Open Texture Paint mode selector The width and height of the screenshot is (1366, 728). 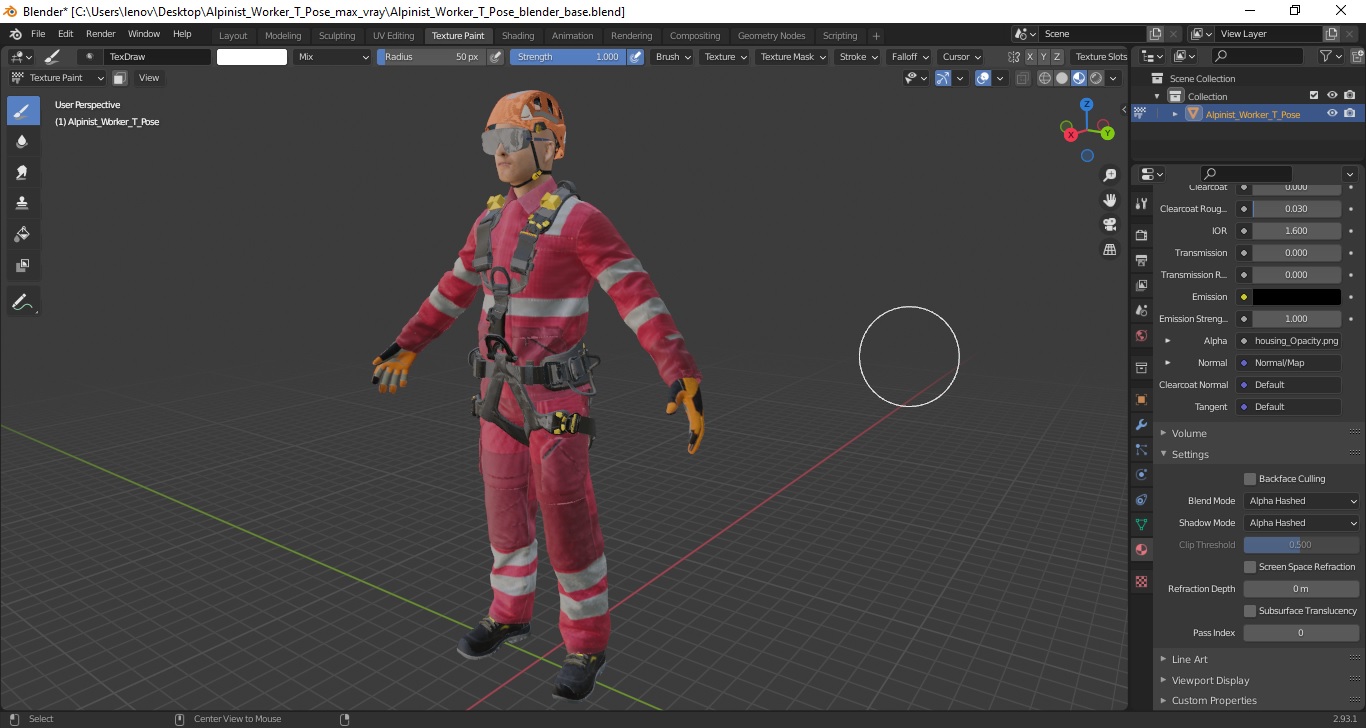[57, 78]
